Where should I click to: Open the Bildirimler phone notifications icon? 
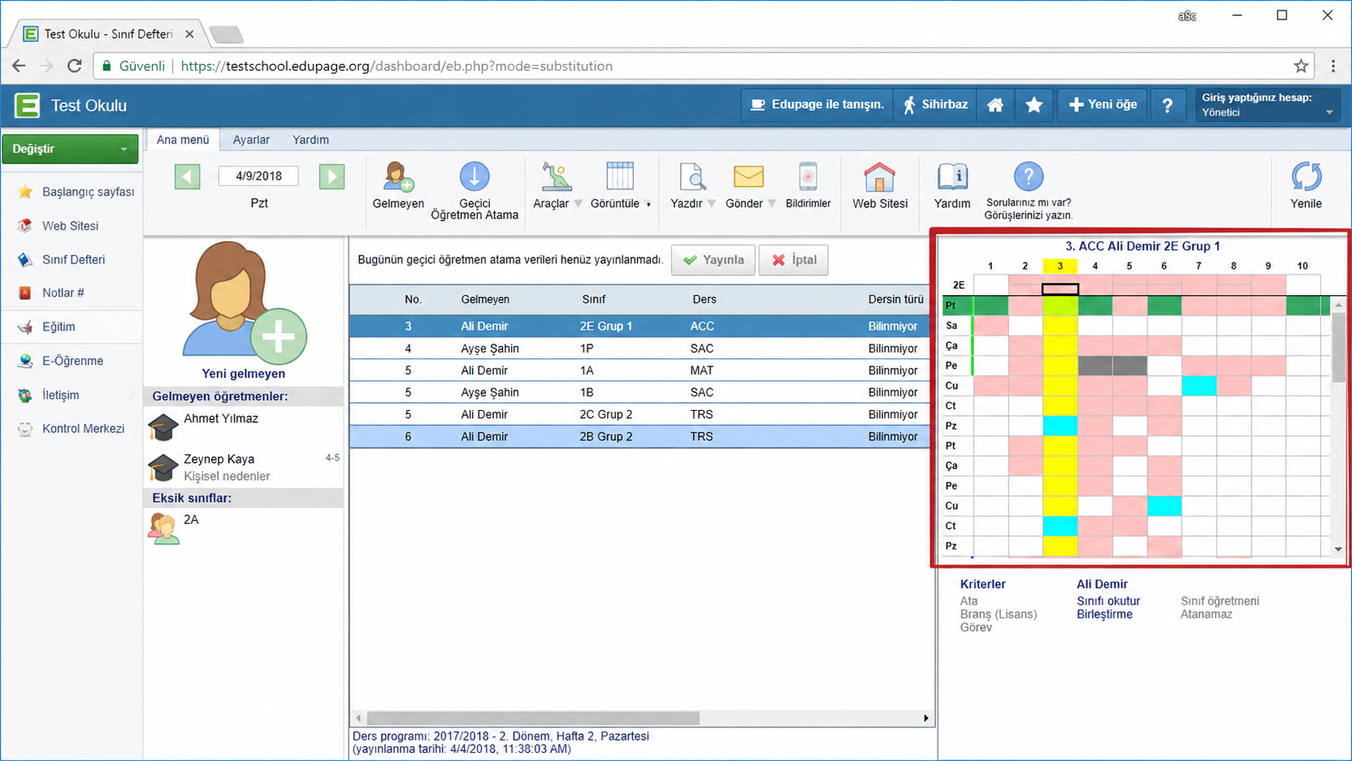click(808, 176)
